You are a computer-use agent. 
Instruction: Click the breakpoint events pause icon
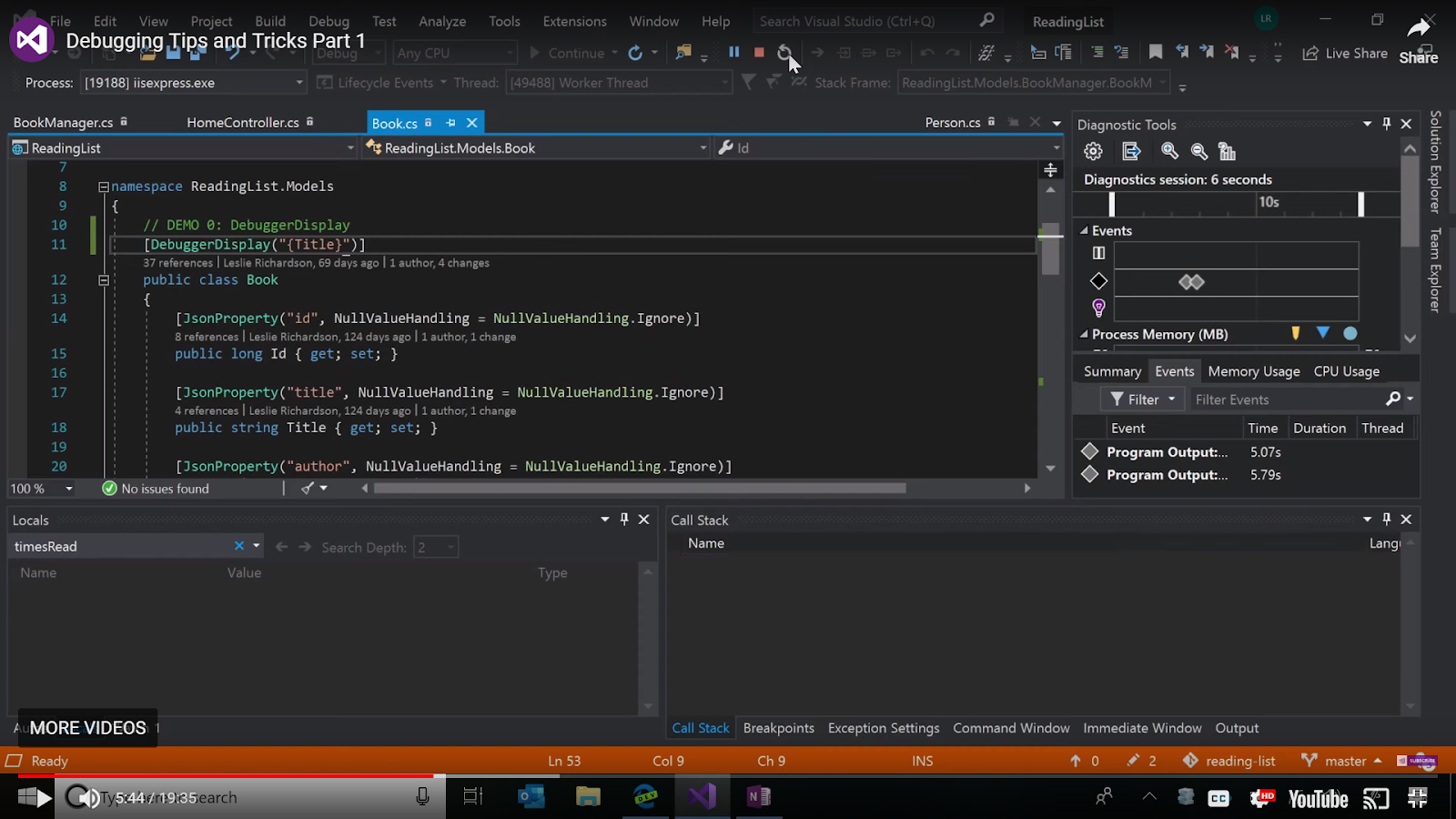pos(1098,253)
